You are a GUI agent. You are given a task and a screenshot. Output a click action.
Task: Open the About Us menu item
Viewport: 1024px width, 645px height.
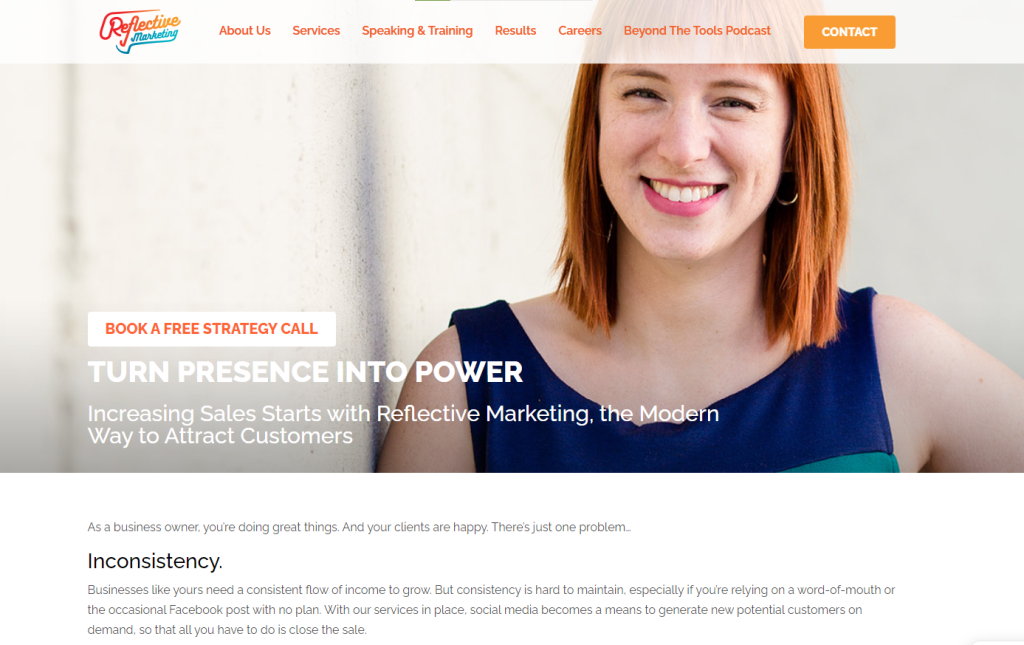244,31
